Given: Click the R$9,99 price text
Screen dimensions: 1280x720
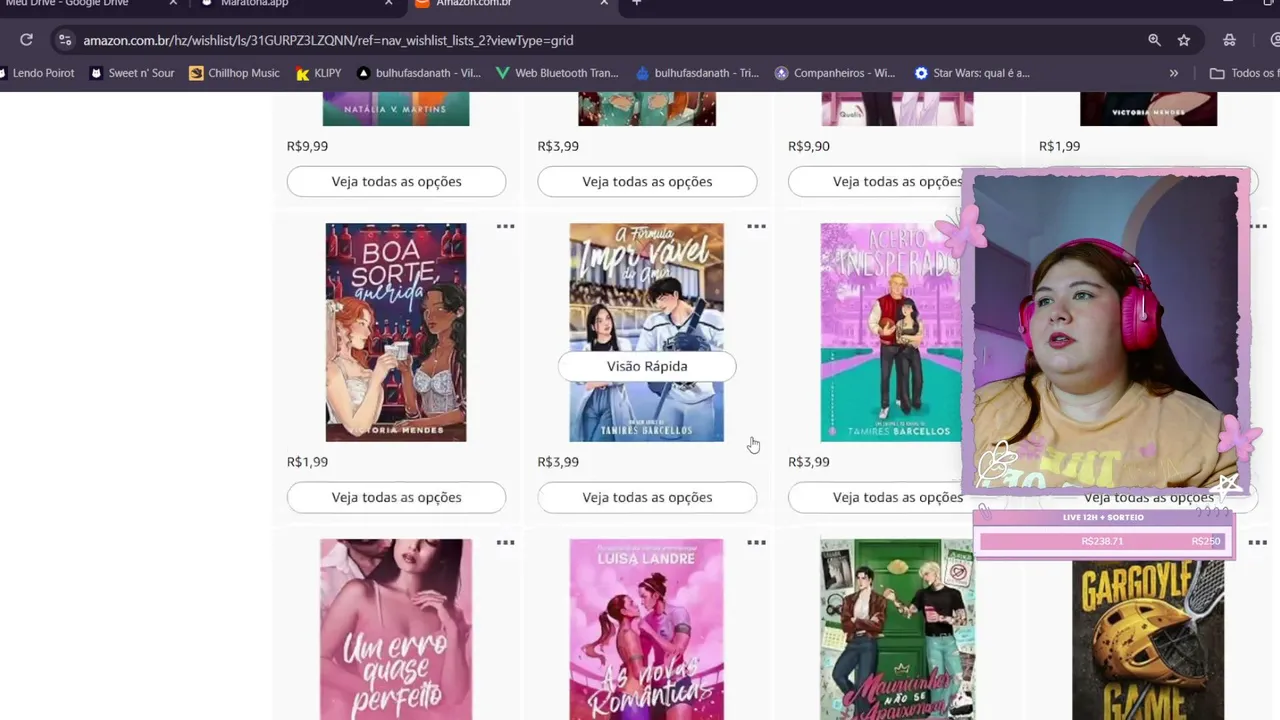Looking at the screenshot, I should [307, 146].
